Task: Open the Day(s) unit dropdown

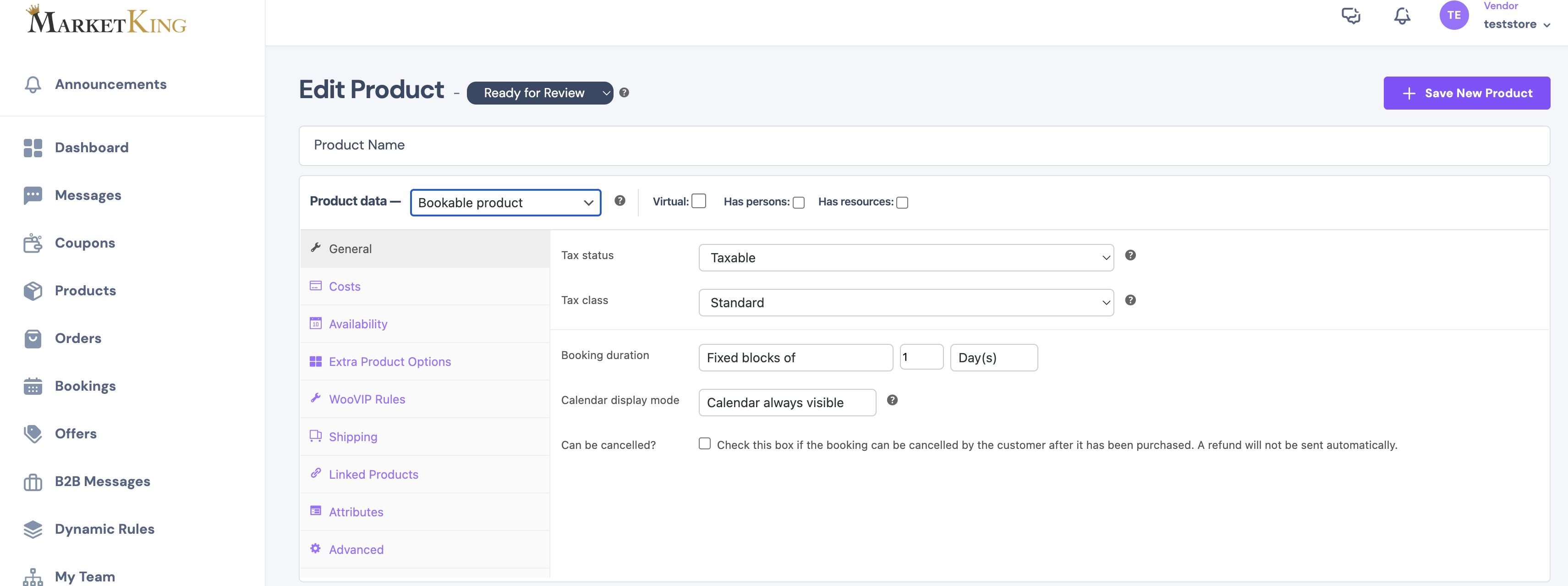Action: pyautogui.click(x=994, y=358)
